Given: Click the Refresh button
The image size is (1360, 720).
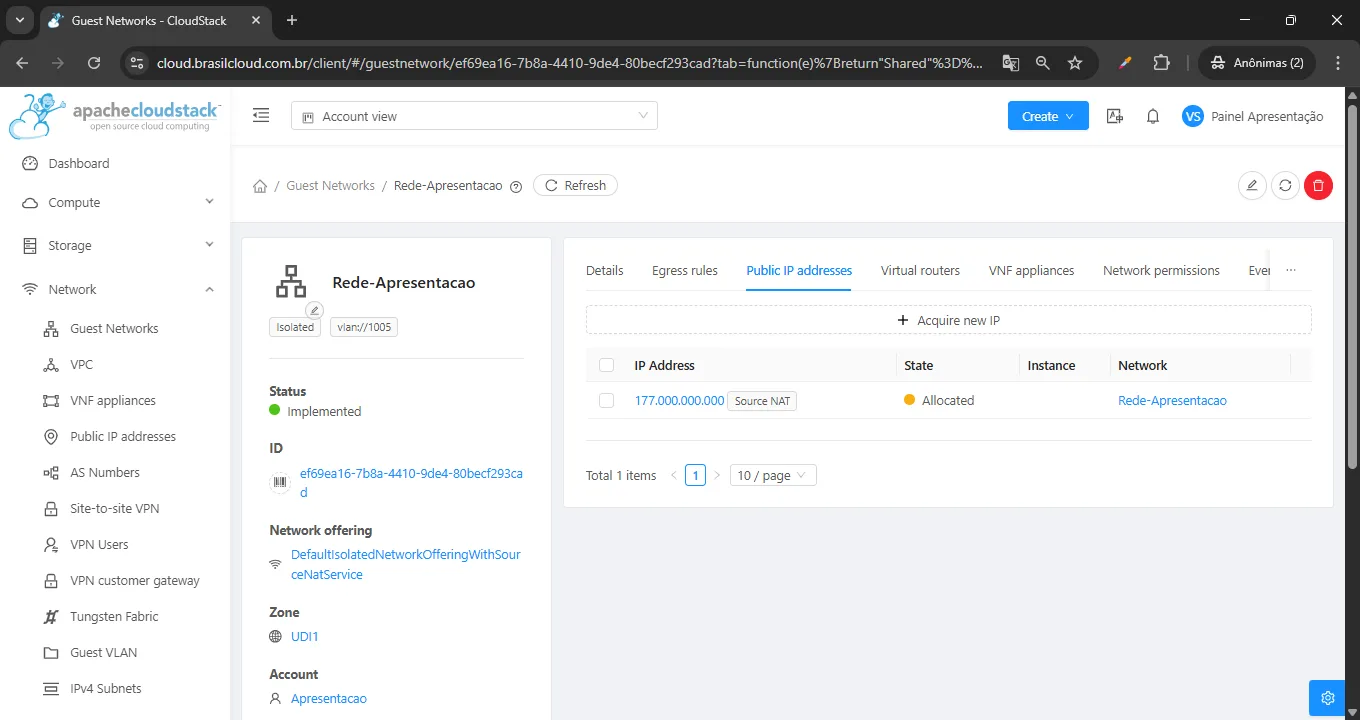Looking at the screenshot, I should point(575,185).
